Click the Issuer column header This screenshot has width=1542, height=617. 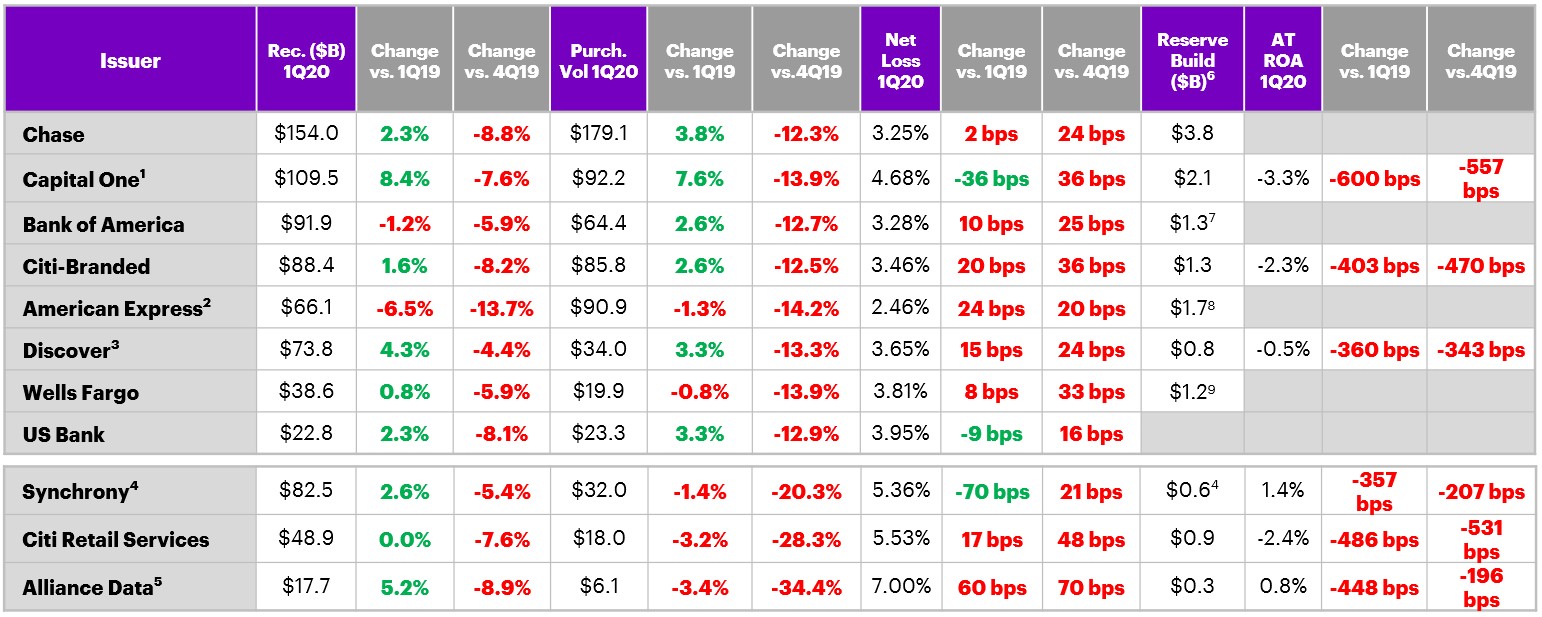(x=130, y=60)
